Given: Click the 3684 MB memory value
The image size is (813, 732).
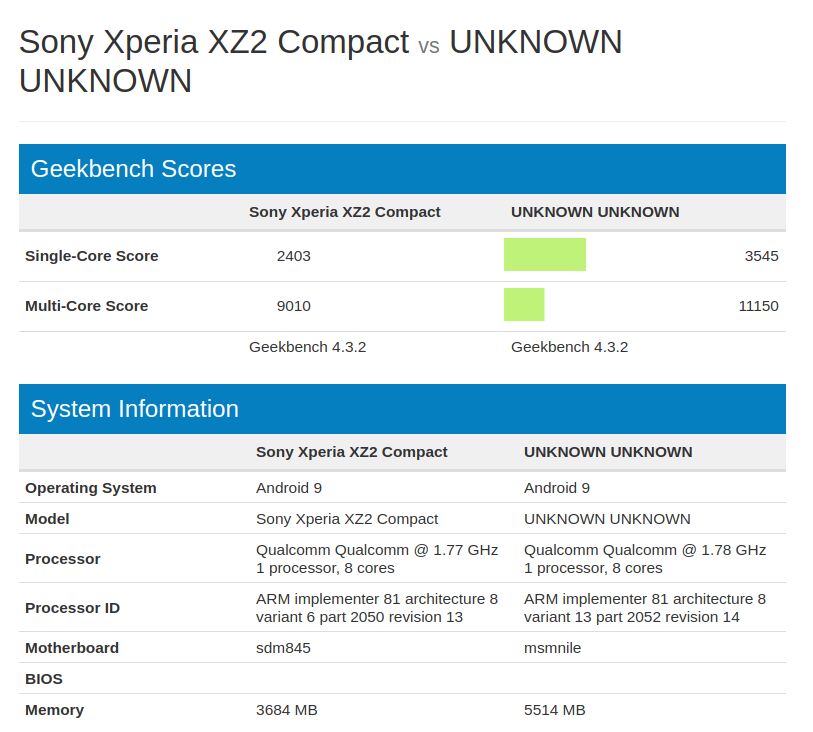Looking at the screenshot, I should pos(286,710).
